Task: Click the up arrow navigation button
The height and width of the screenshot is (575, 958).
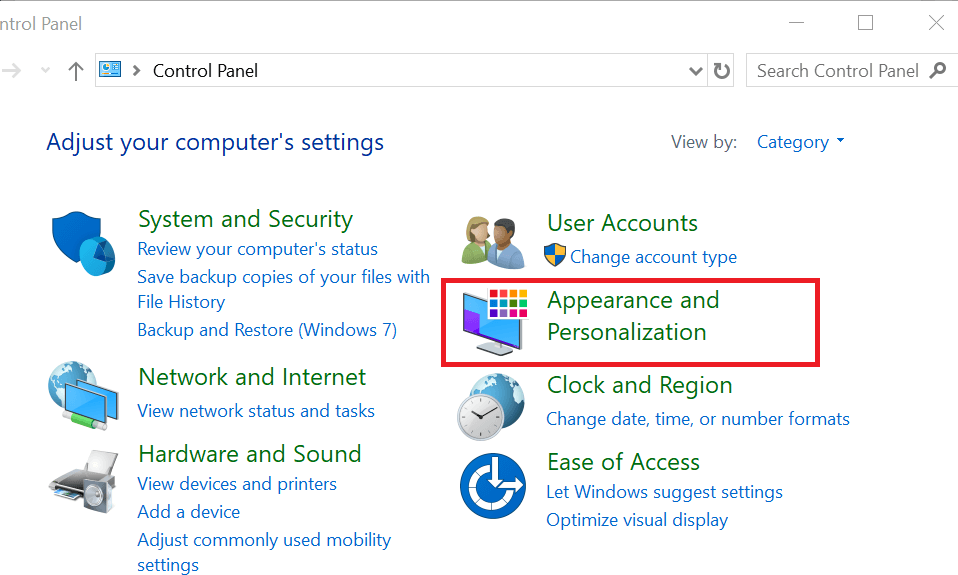Action: [76, 71]
